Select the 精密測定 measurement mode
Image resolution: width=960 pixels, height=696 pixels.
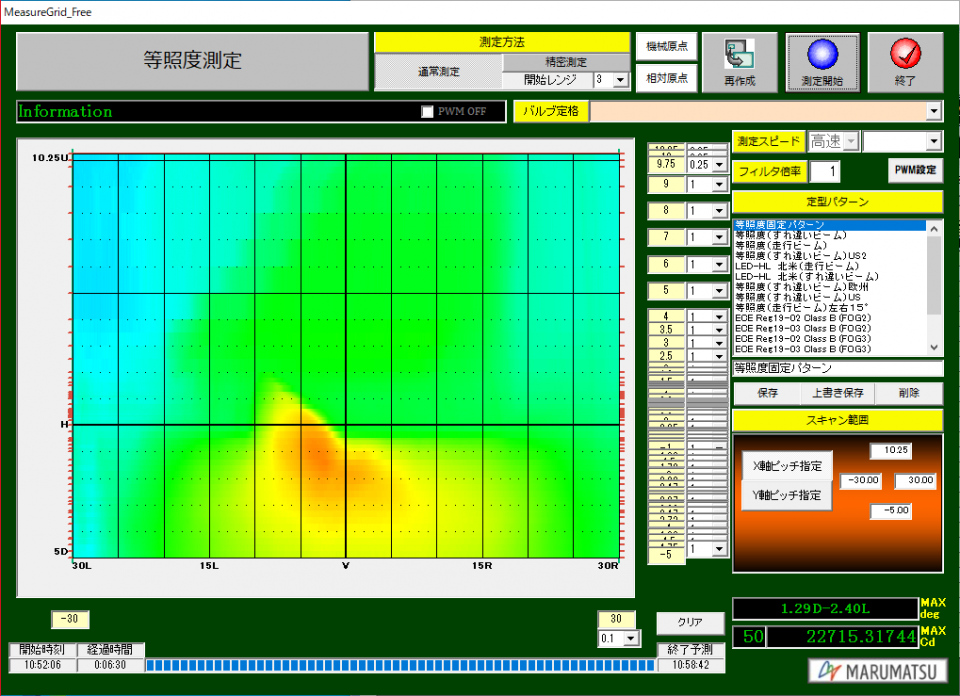click(x=566, y=62)
